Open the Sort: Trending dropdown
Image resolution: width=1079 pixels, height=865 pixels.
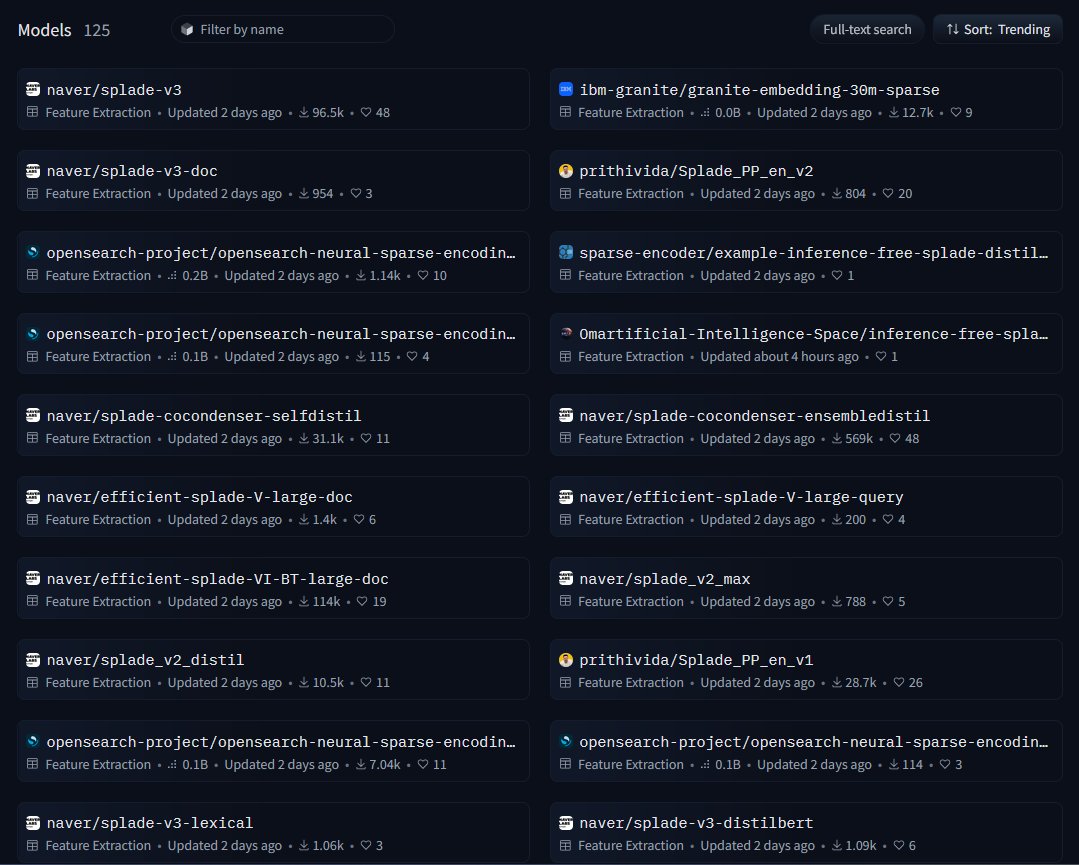[x=998, y=30]
